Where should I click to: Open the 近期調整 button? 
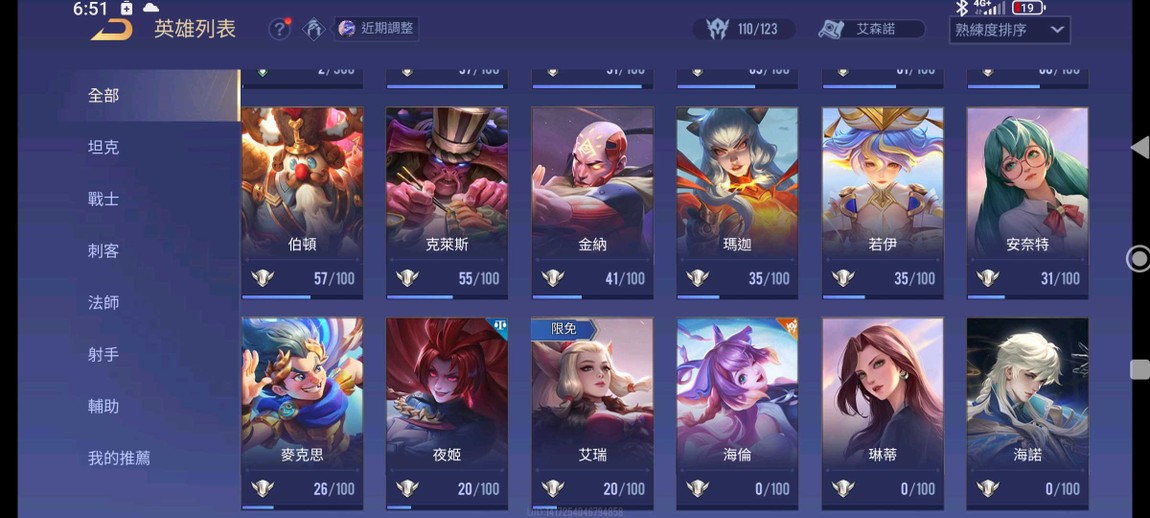point(377,29)
